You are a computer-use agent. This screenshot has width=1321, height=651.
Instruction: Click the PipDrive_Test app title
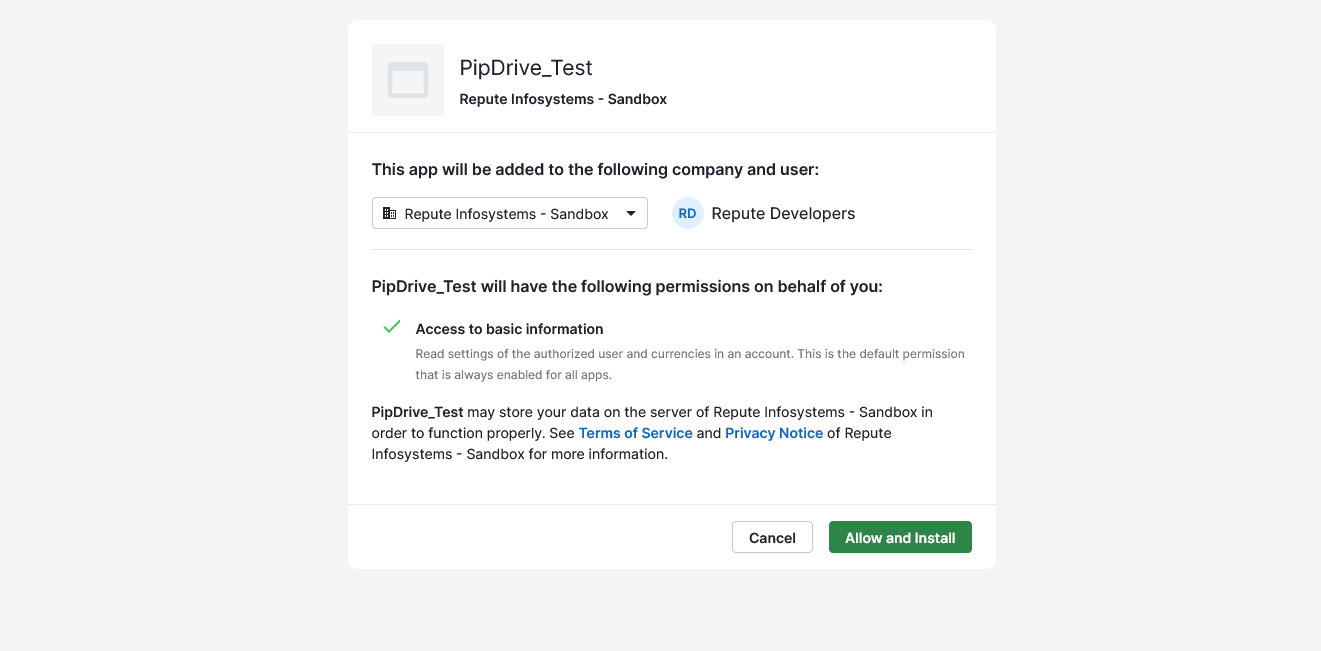[x=526, y=67]
